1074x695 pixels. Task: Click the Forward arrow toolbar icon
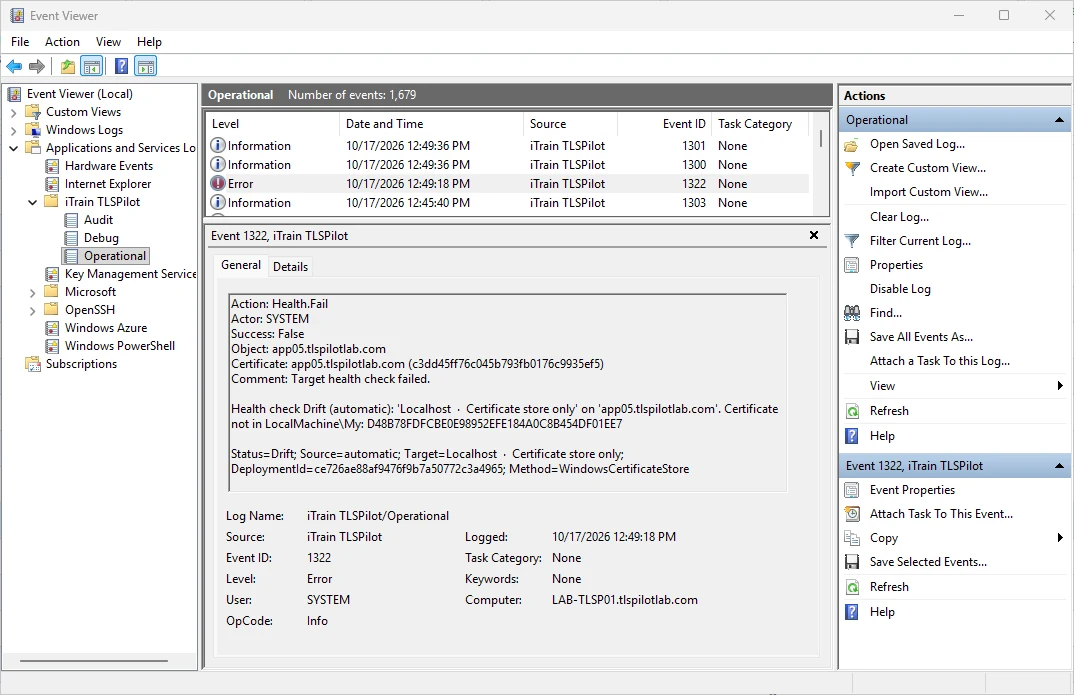click(36, 66)
